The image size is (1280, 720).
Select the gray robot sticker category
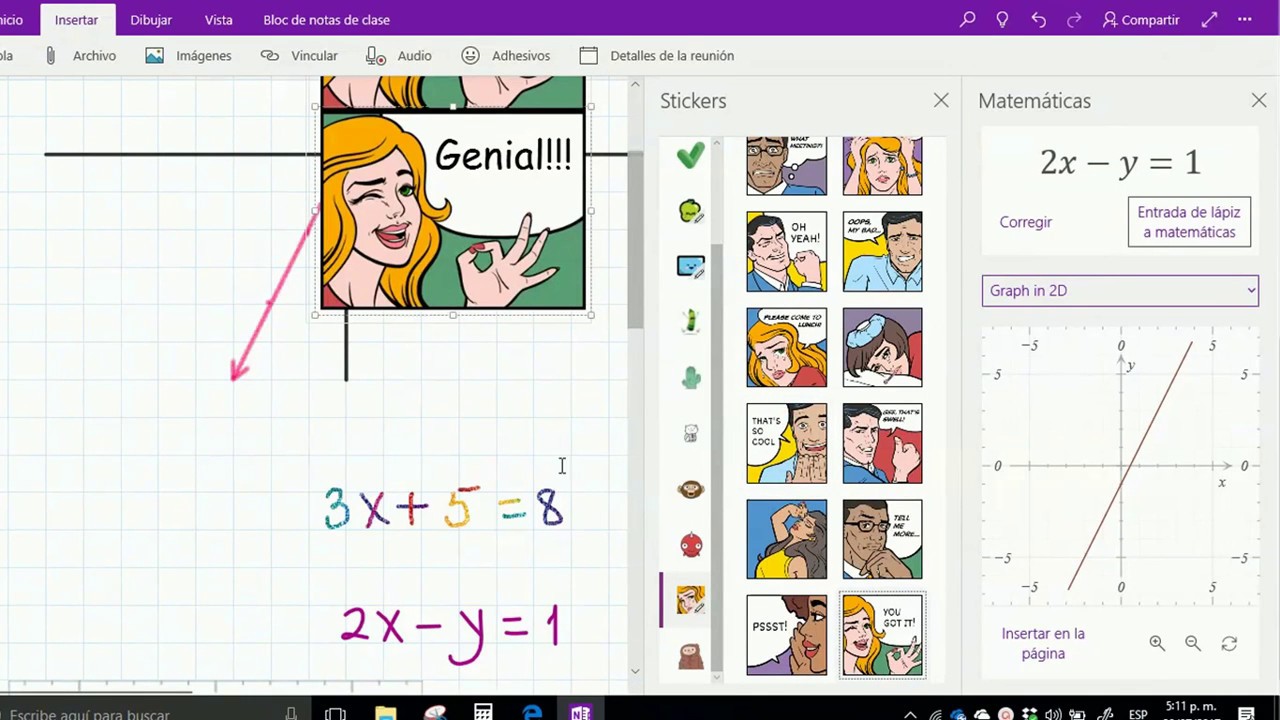690,433
